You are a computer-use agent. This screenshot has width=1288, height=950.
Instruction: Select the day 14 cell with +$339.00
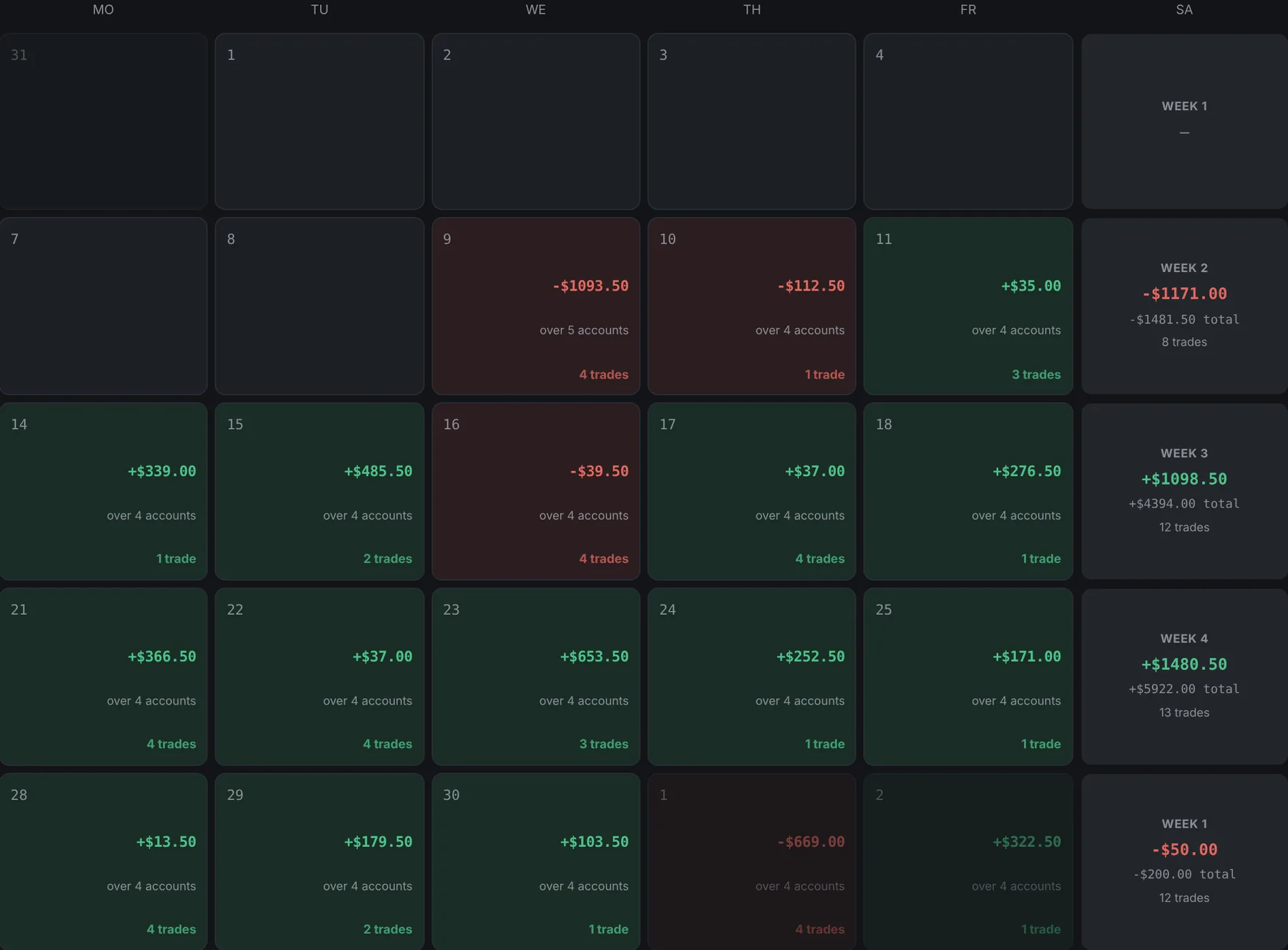click(104, 491)
